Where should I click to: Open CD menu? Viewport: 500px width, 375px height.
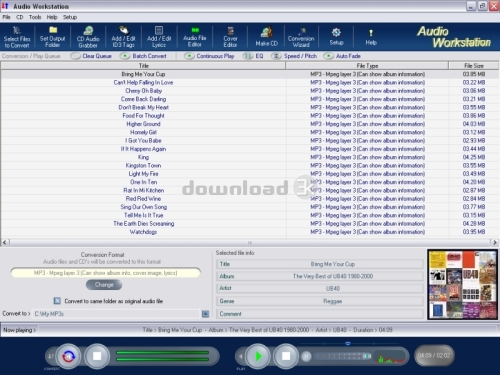tap(20, 17)
